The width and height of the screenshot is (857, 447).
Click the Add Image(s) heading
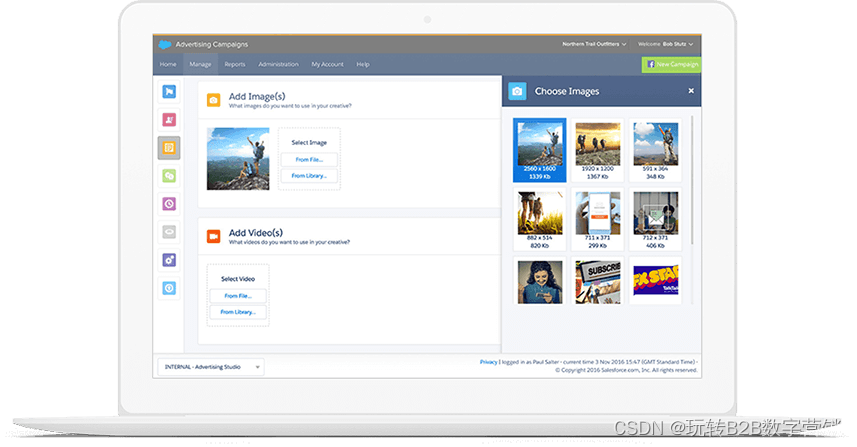[x=257, y=96]
